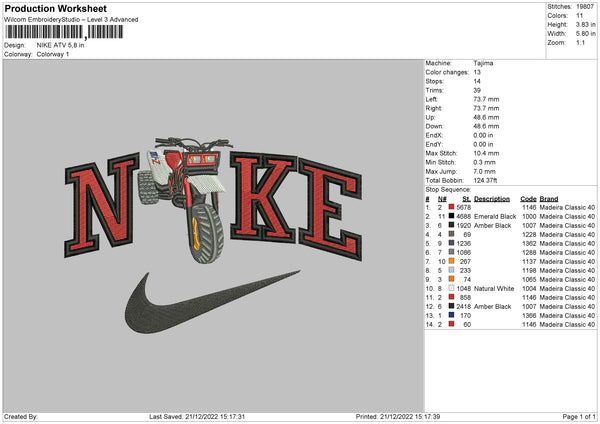600x424 pixels.
Task: Click the 'Code' column header
Action: coord(528,199)
